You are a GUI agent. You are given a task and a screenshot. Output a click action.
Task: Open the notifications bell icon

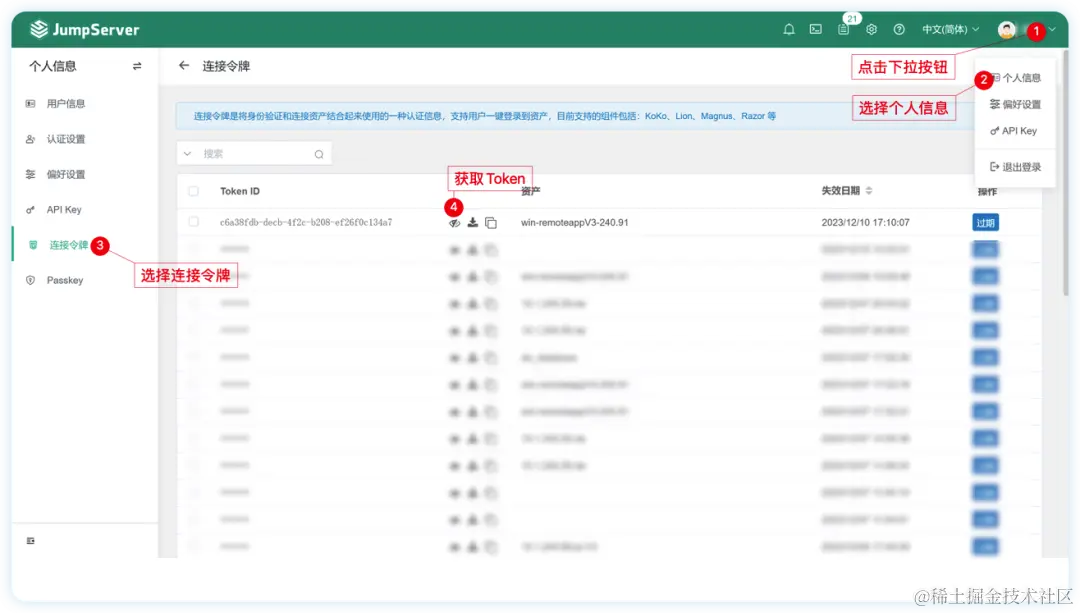click(789, 30)
